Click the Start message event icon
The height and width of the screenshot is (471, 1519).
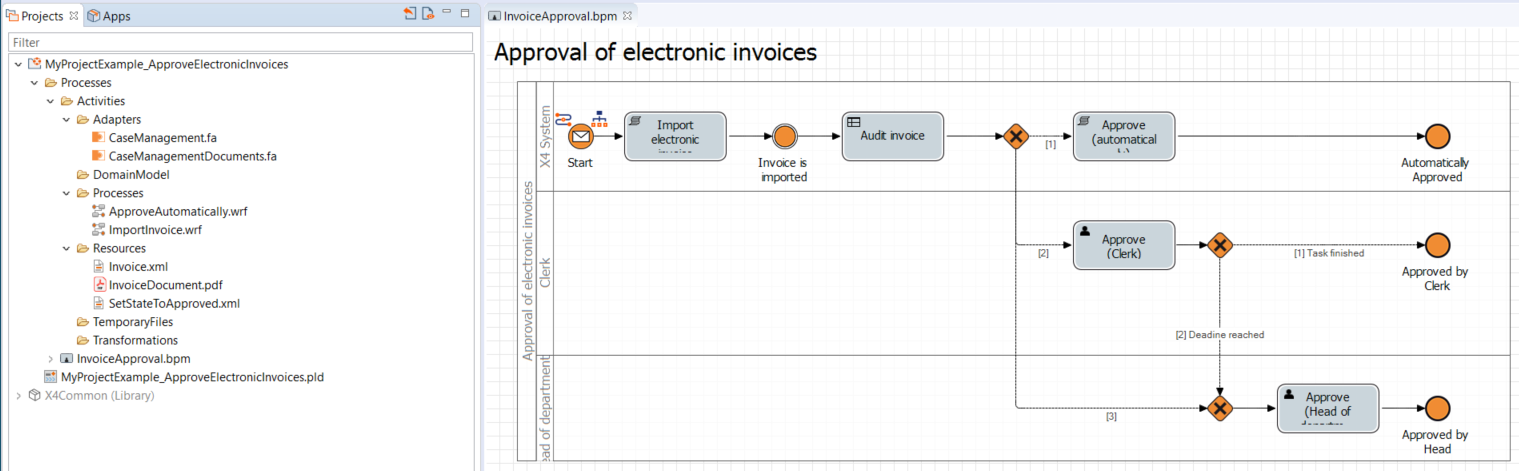click(581, 136)
